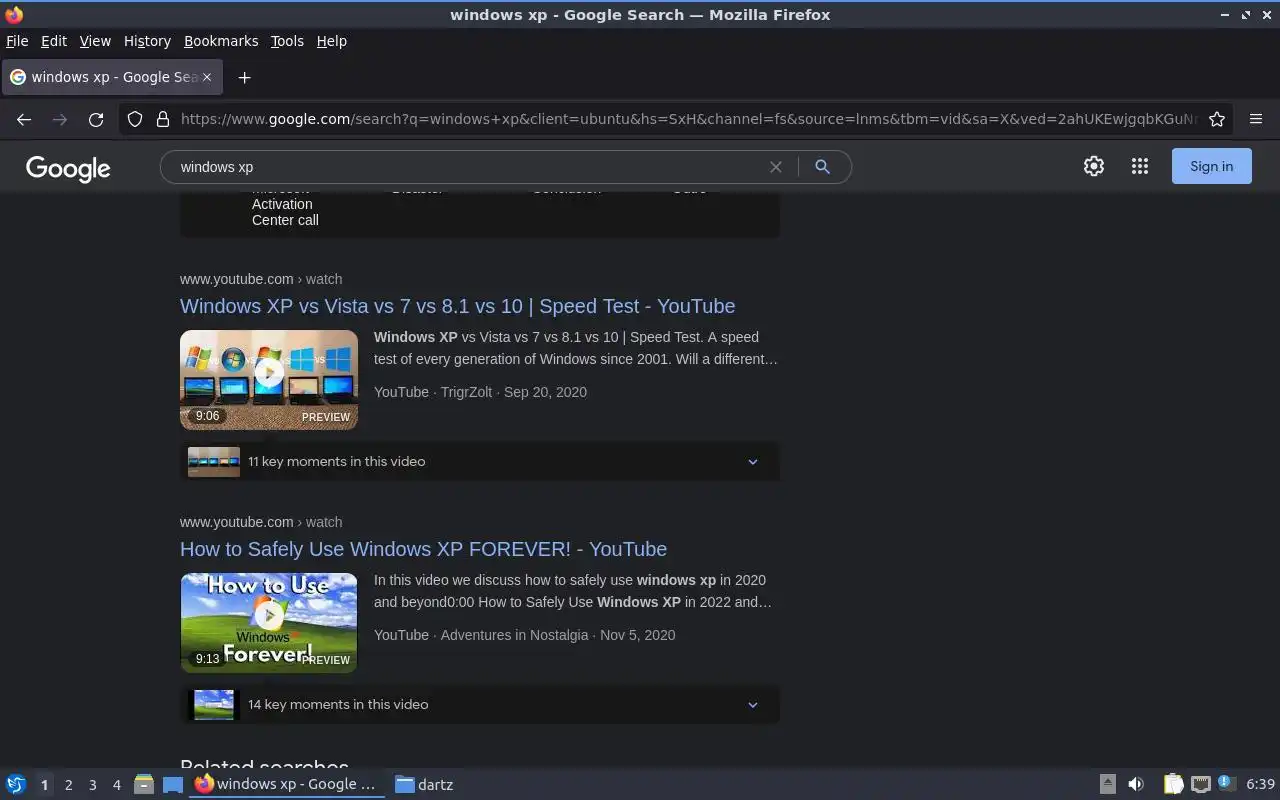The width and height of the screenshot is (1280, 800).
Task: Reload the current page
Action: 96,119
